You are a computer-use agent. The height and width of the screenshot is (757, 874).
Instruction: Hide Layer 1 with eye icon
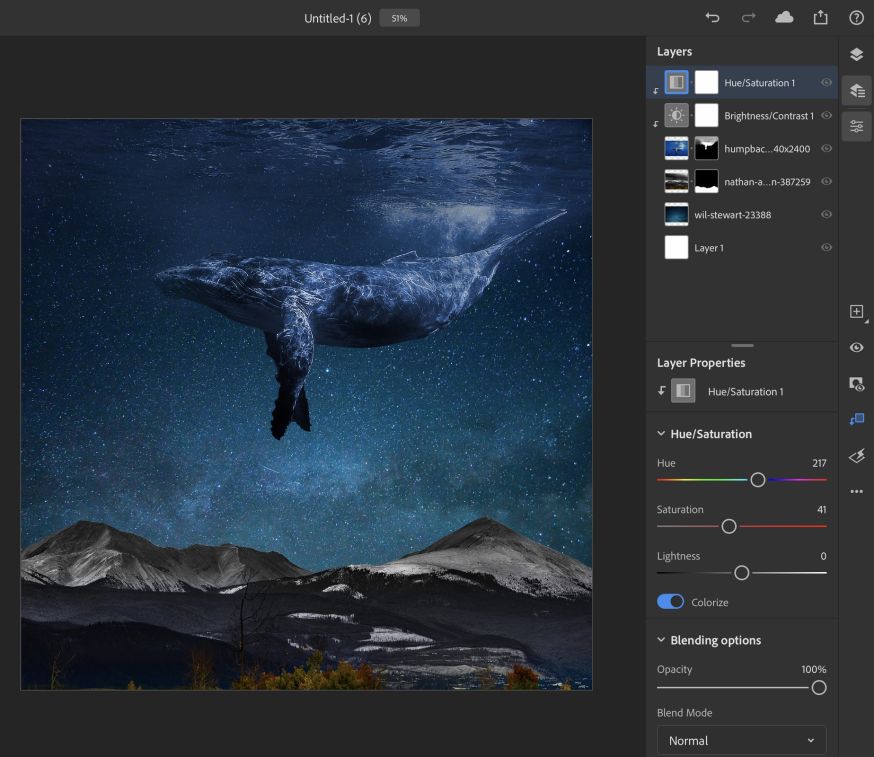click(826, 247)
